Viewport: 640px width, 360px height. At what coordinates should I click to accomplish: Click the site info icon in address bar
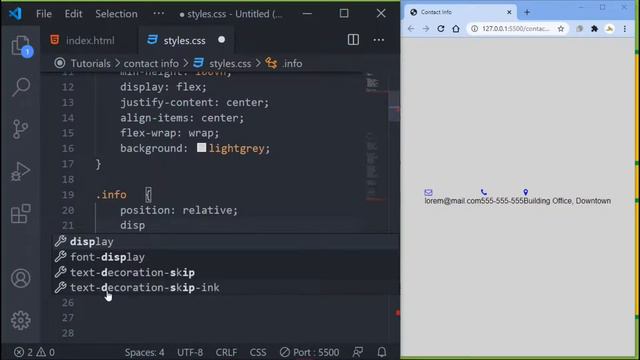(x=474, y=29)
